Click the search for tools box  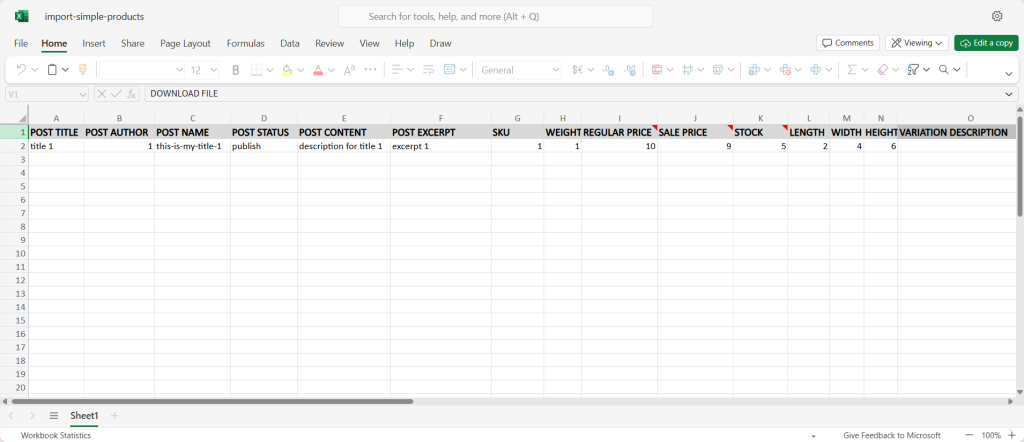[x=495, y=16]
